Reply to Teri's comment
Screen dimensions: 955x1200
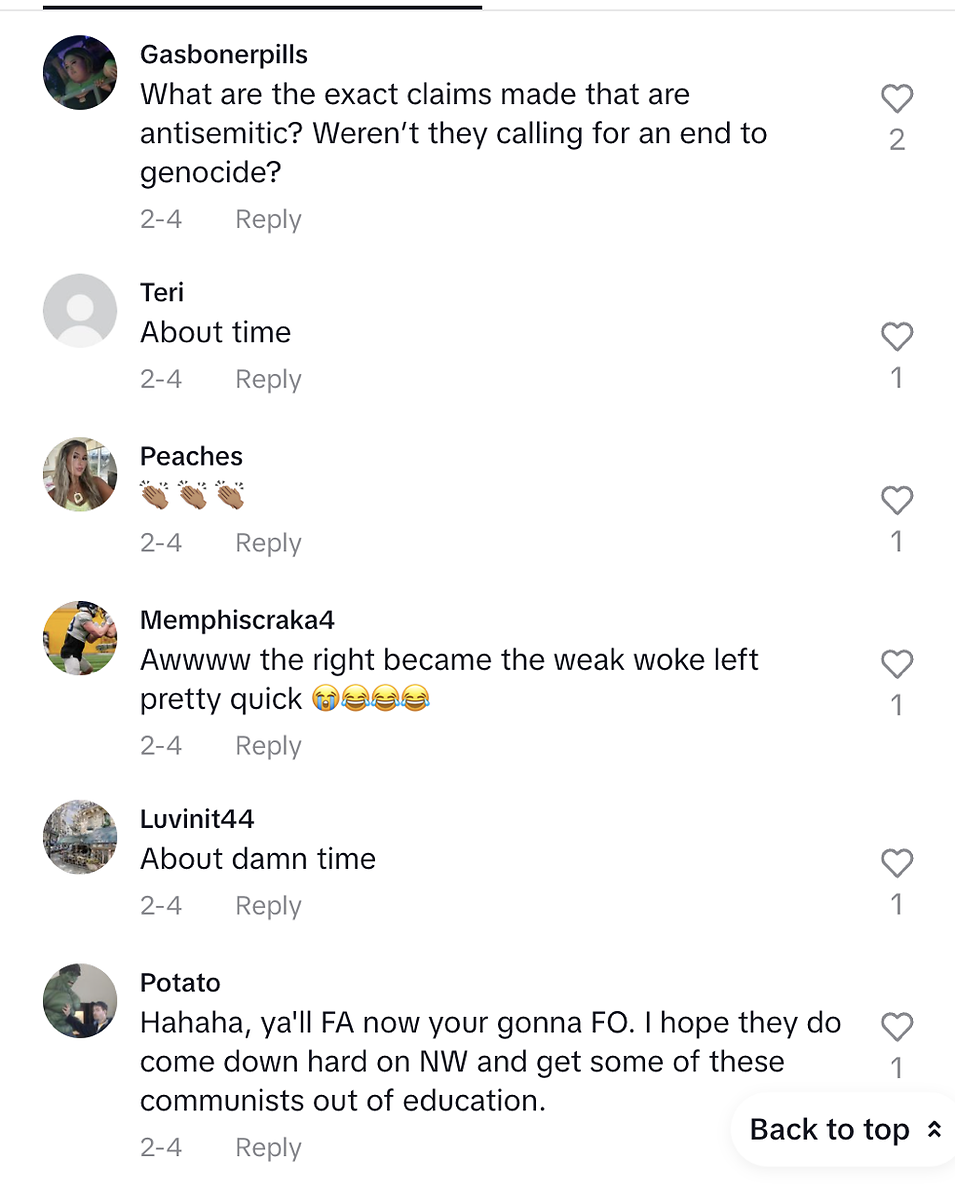[268, 380]
